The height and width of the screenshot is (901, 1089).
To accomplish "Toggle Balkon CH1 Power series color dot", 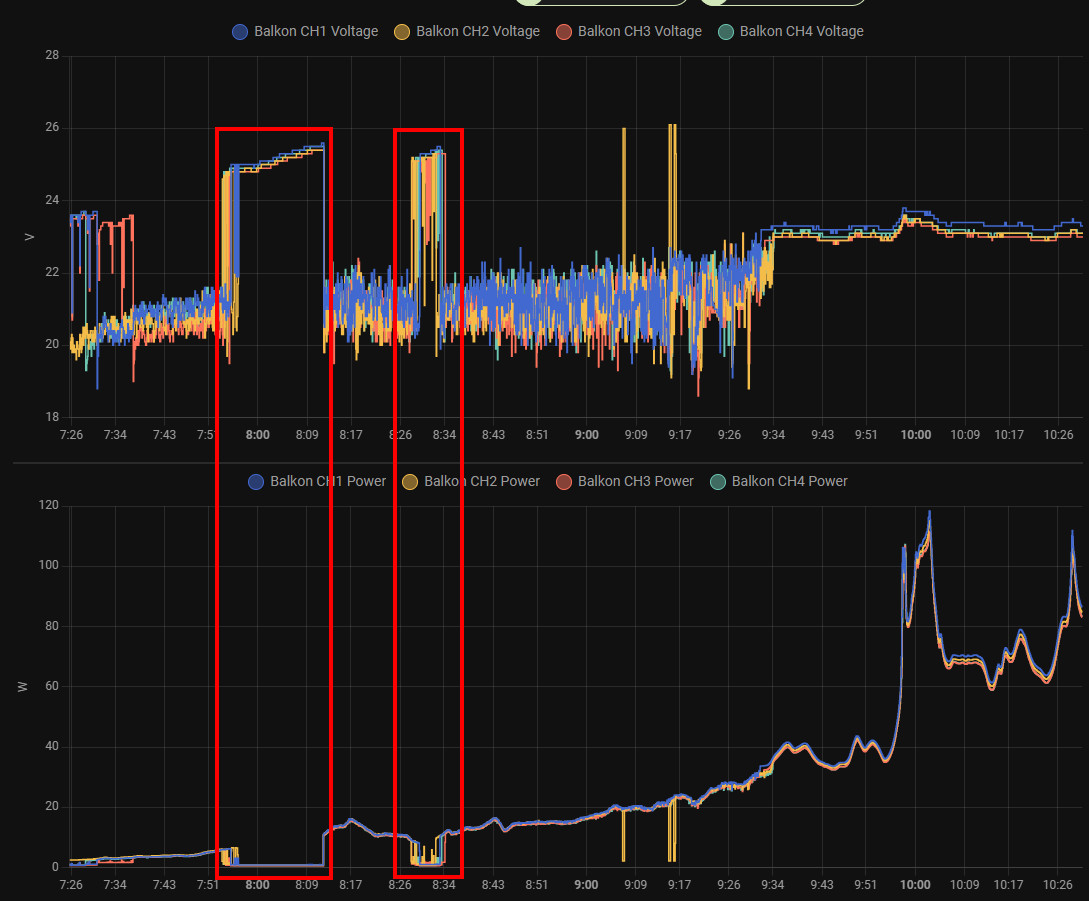I will point(256,482).
